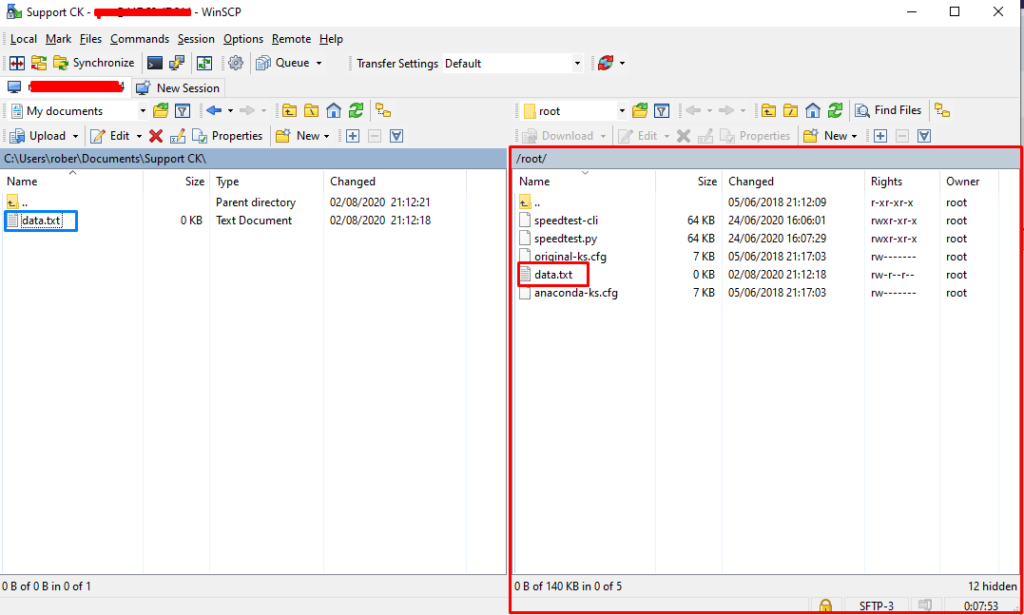Expand the globe icon dropdown arrow
Image resolution: width=1024 pixels, height=615 pixels.
(x=622, y=63)
